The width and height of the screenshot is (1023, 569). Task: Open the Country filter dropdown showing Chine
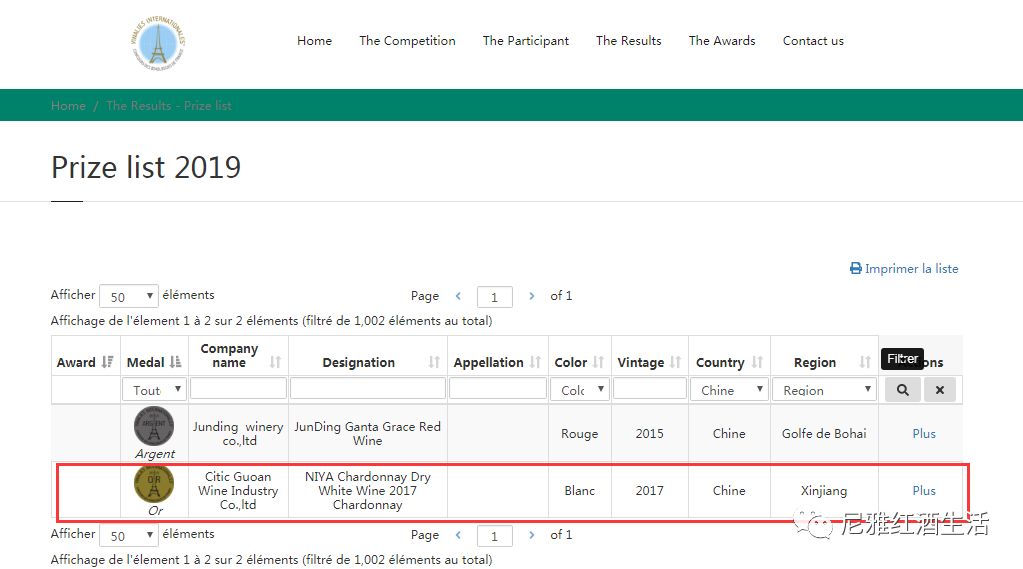[729, 390]
